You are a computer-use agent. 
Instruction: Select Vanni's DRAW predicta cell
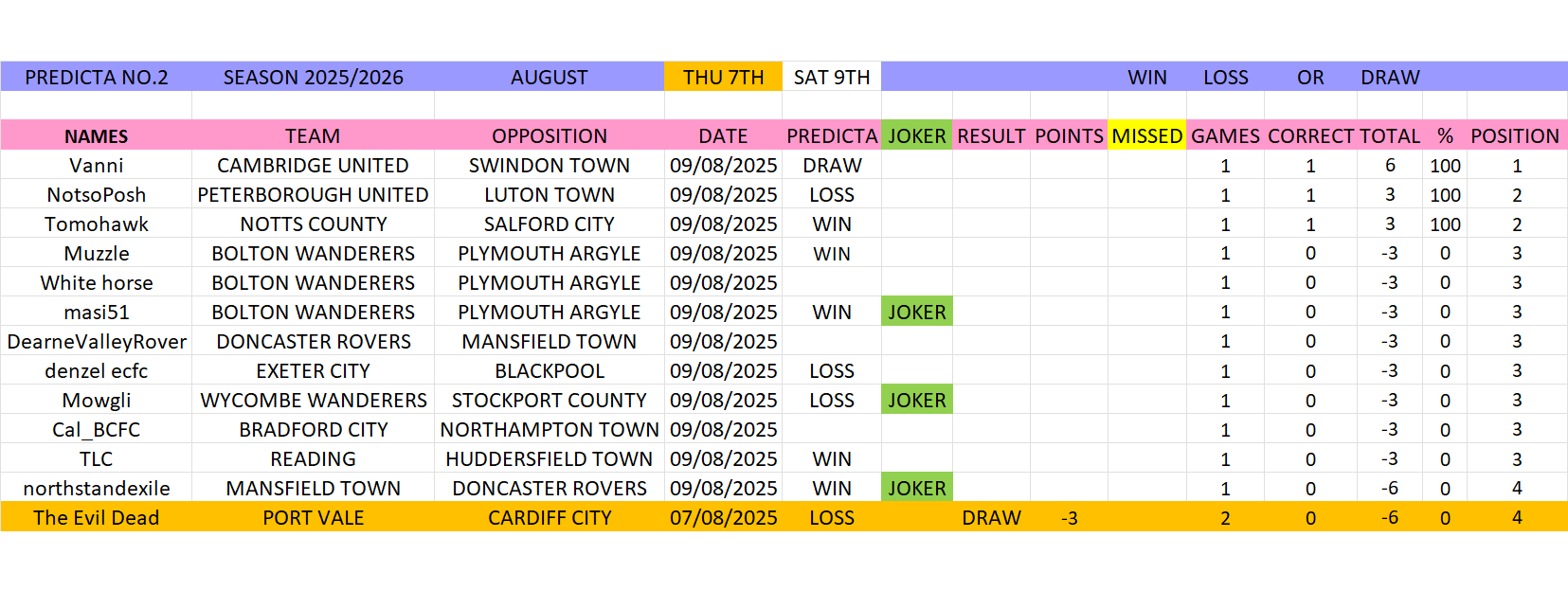pos(832,165)
